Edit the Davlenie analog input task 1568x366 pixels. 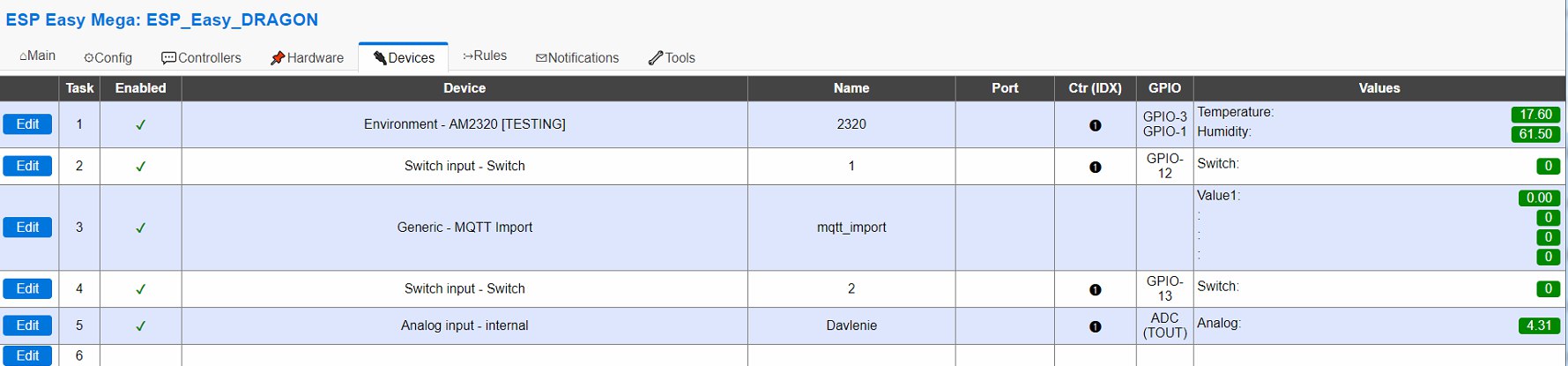pyautogui.click(x=27, y=325)
